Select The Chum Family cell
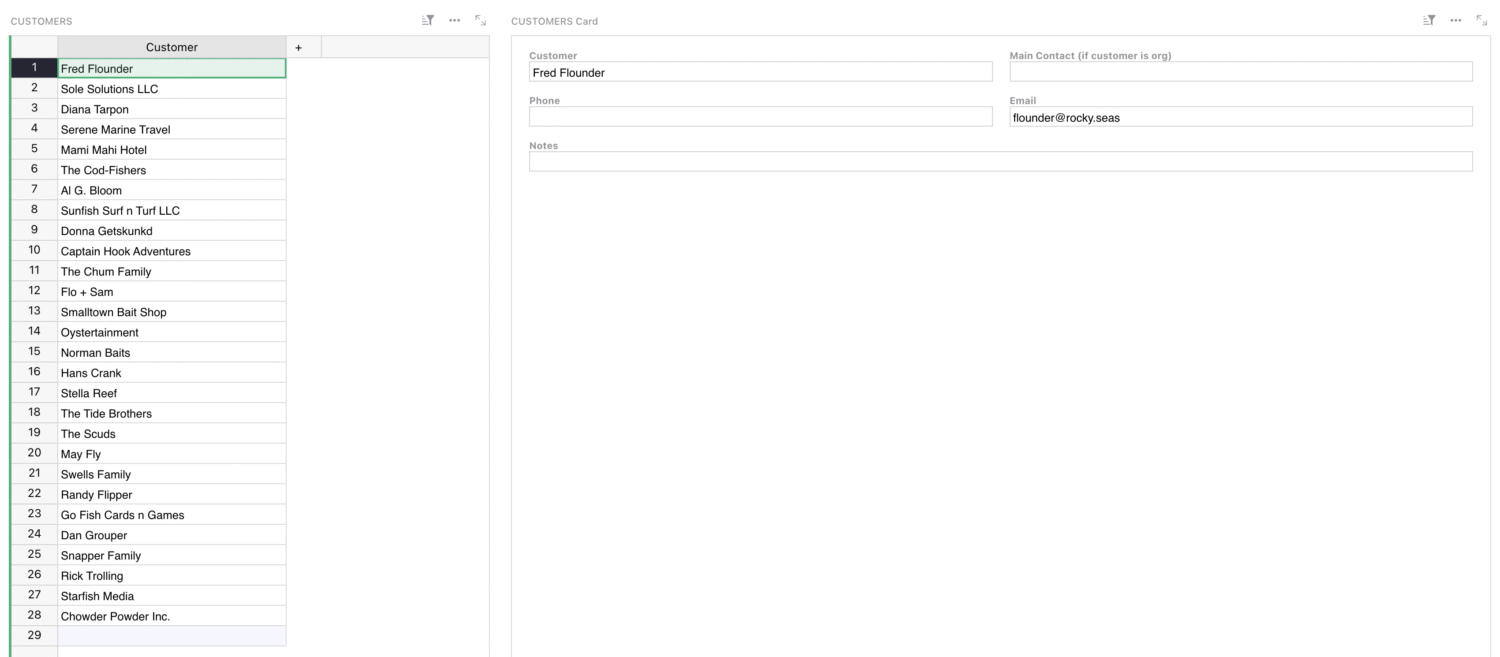The width and height of the screenshot is (1500, 657). 172,271
